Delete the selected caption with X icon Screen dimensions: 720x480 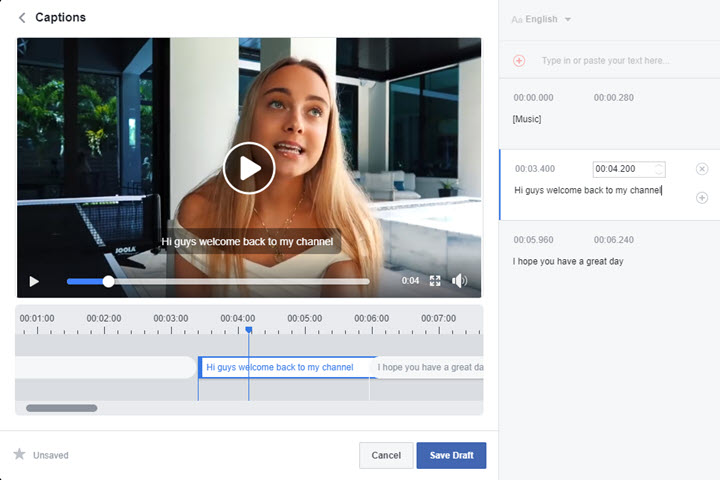point(701,169)
